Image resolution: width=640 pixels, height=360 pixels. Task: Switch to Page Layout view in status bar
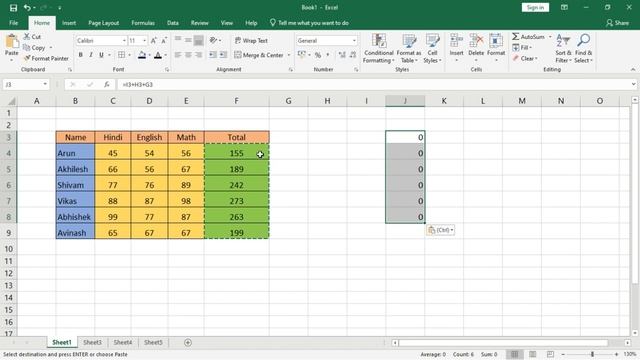coord(533,354)
